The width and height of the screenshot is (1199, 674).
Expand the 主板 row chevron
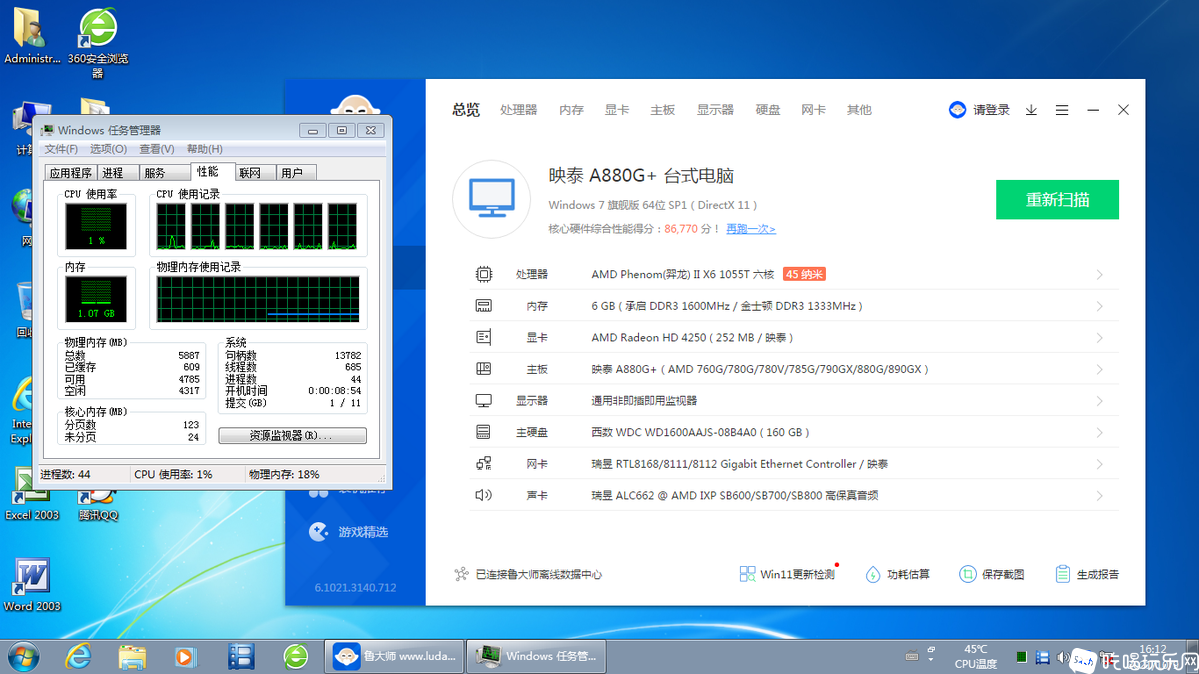1100,370
